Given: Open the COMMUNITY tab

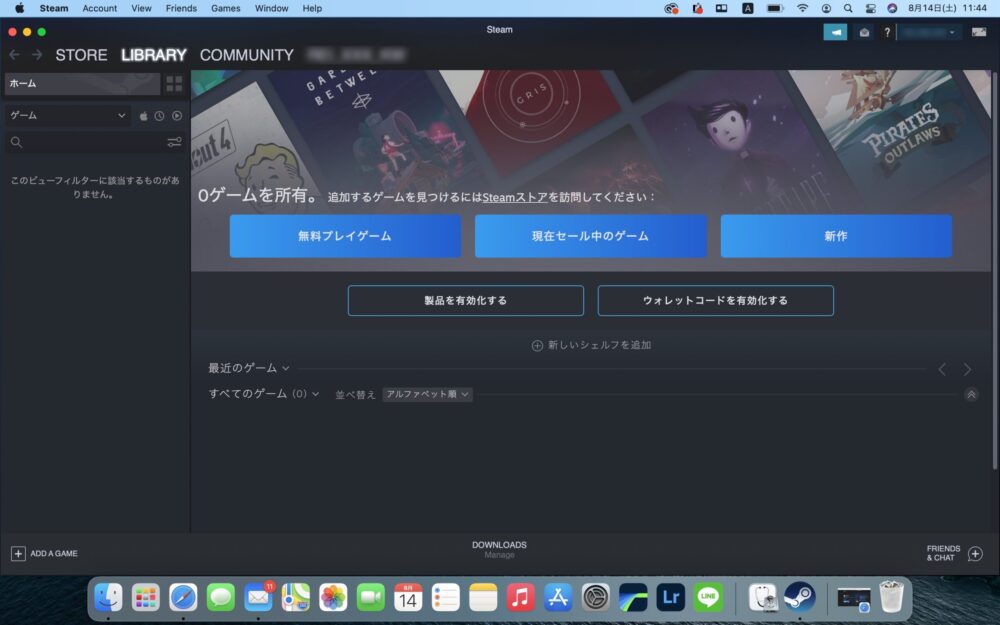Looking at the screenshot, I should (247, 55).
